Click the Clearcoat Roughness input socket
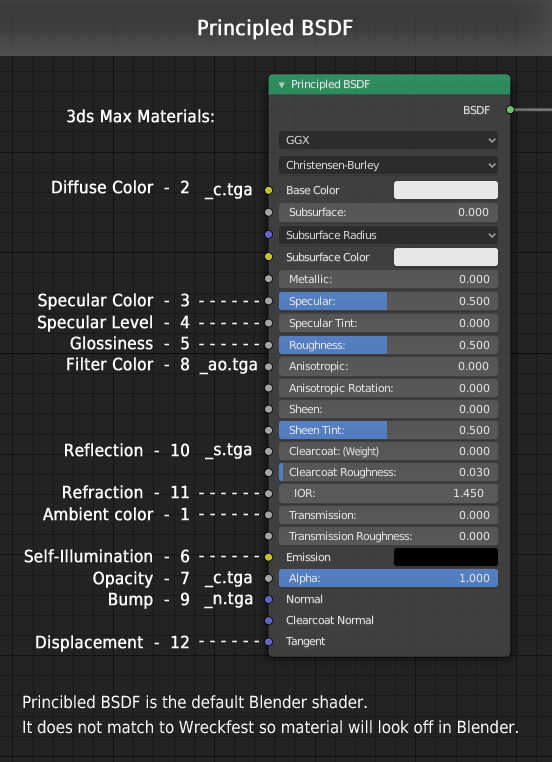The height and width of the screenshot is (762, 552). [x=269, y=472]
